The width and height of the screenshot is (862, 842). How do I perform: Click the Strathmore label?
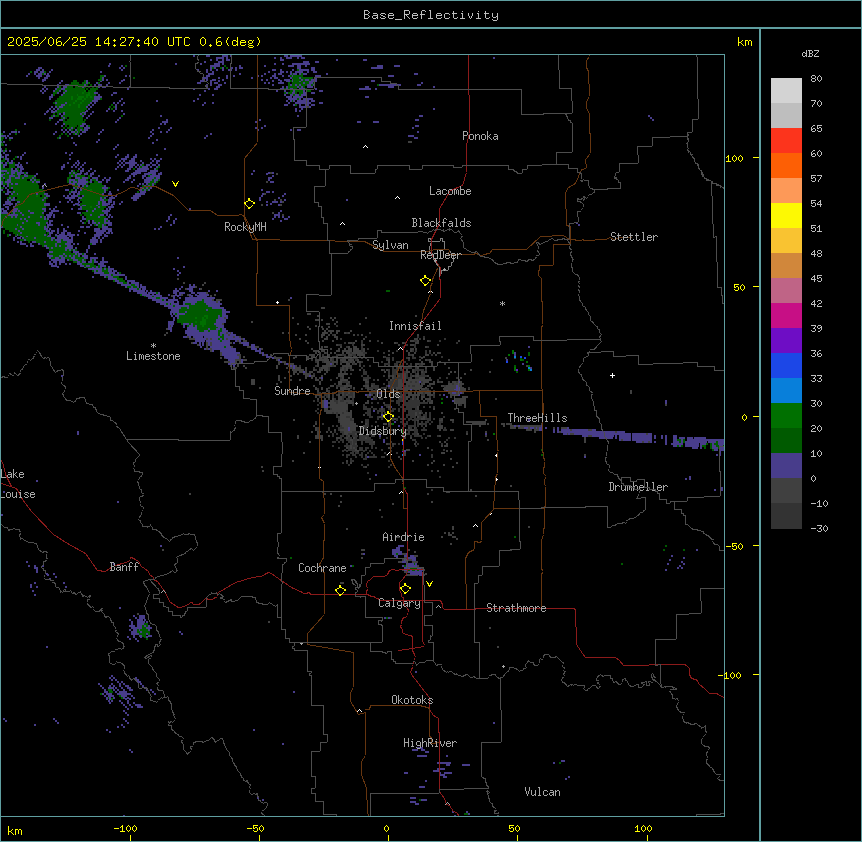[516, 608]
